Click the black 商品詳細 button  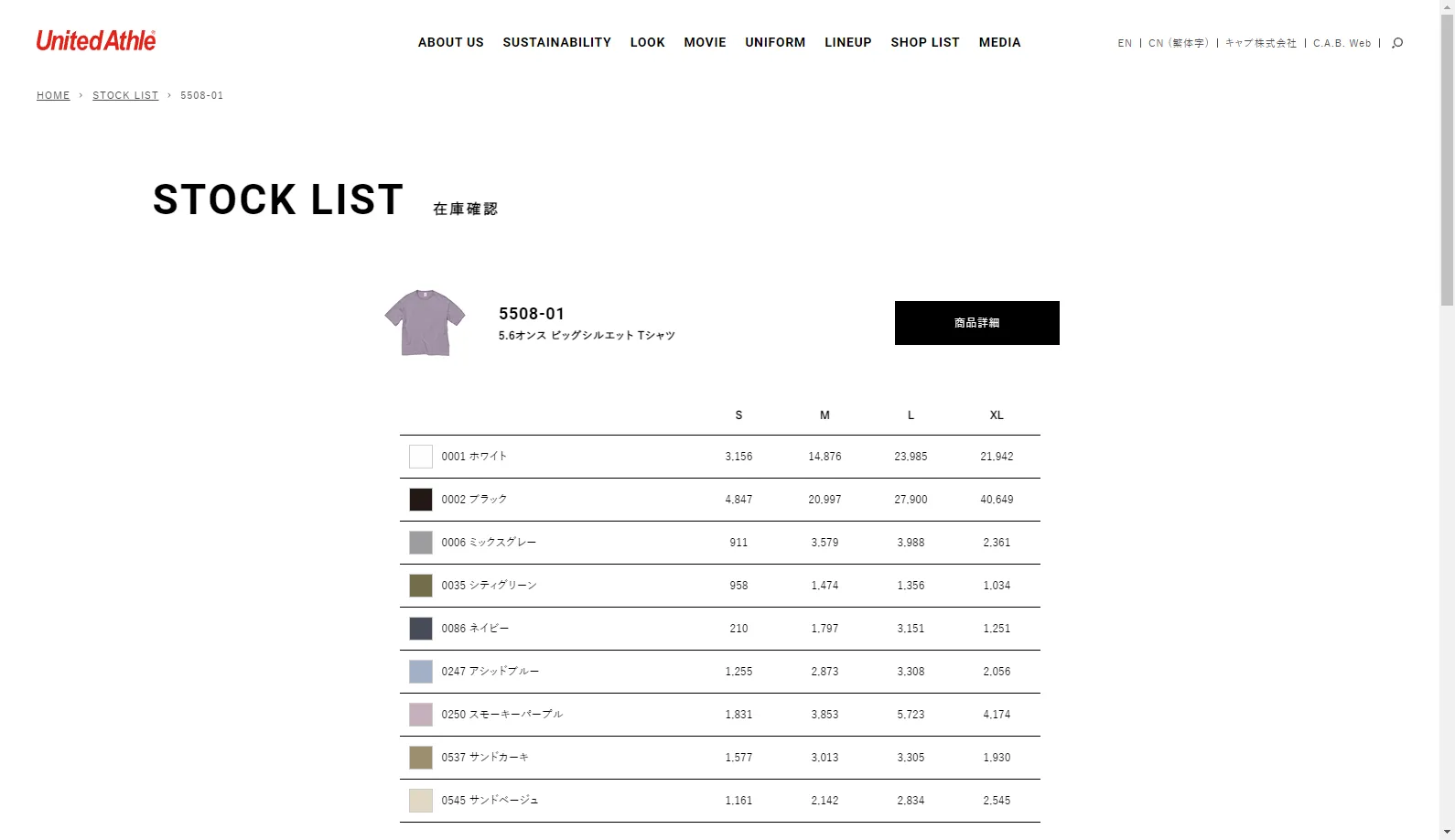[x=977, y=323]
